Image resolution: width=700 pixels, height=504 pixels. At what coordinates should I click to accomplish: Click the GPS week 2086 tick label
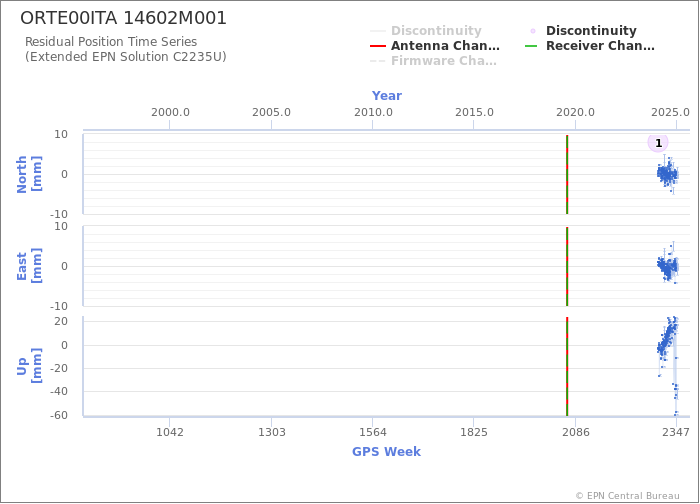pyautogui.click(x=575, y=432)
